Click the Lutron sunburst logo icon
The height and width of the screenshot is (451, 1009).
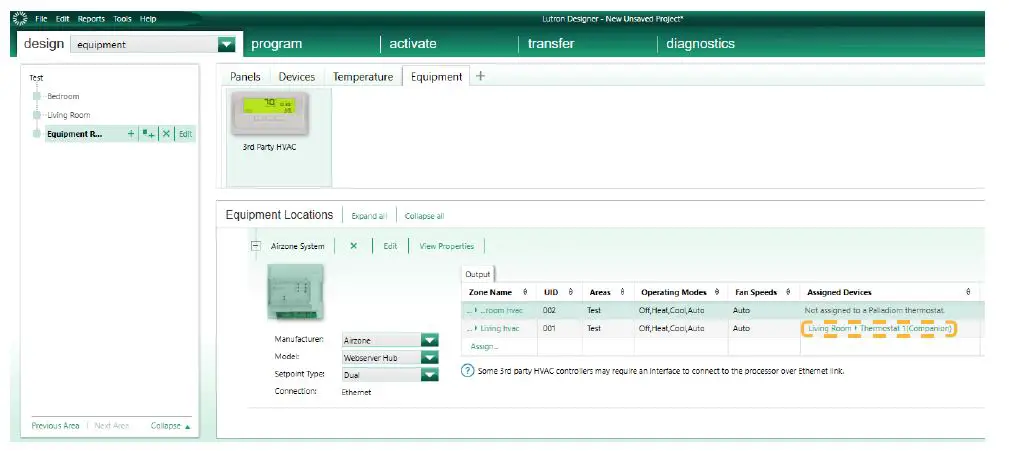click(20, 19)
